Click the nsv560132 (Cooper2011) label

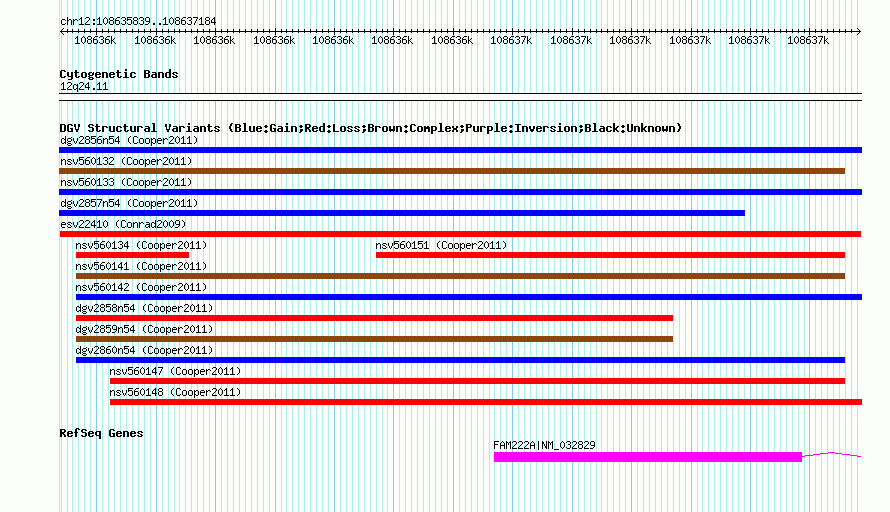(x=126, y=161)
